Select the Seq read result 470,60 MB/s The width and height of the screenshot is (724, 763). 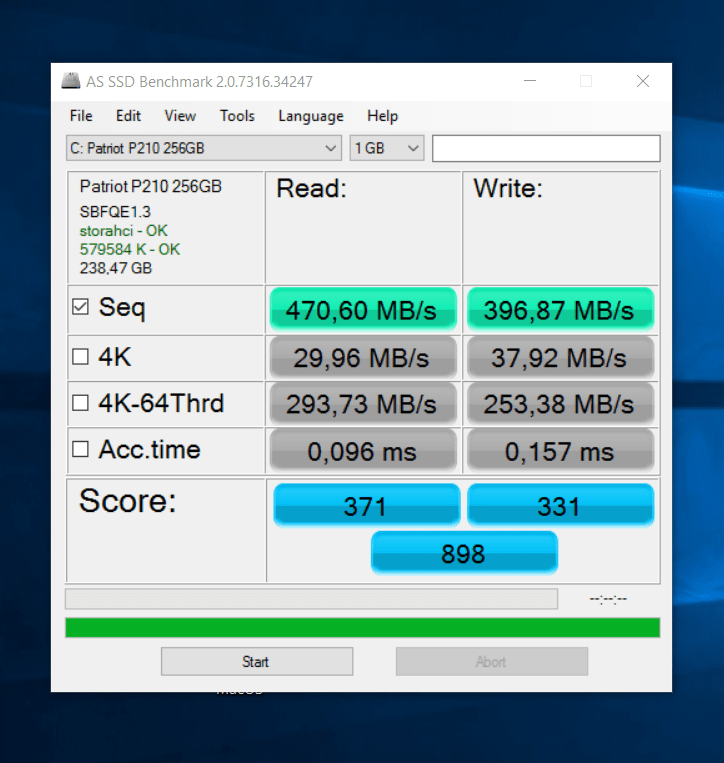click(x=363, y=309)
